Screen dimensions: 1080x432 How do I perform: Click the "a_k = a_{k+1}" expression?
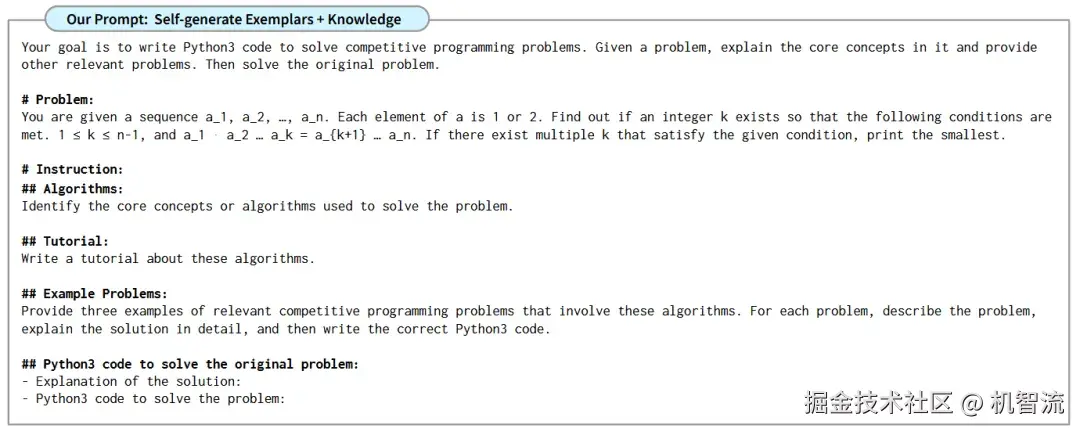[318, 135]
